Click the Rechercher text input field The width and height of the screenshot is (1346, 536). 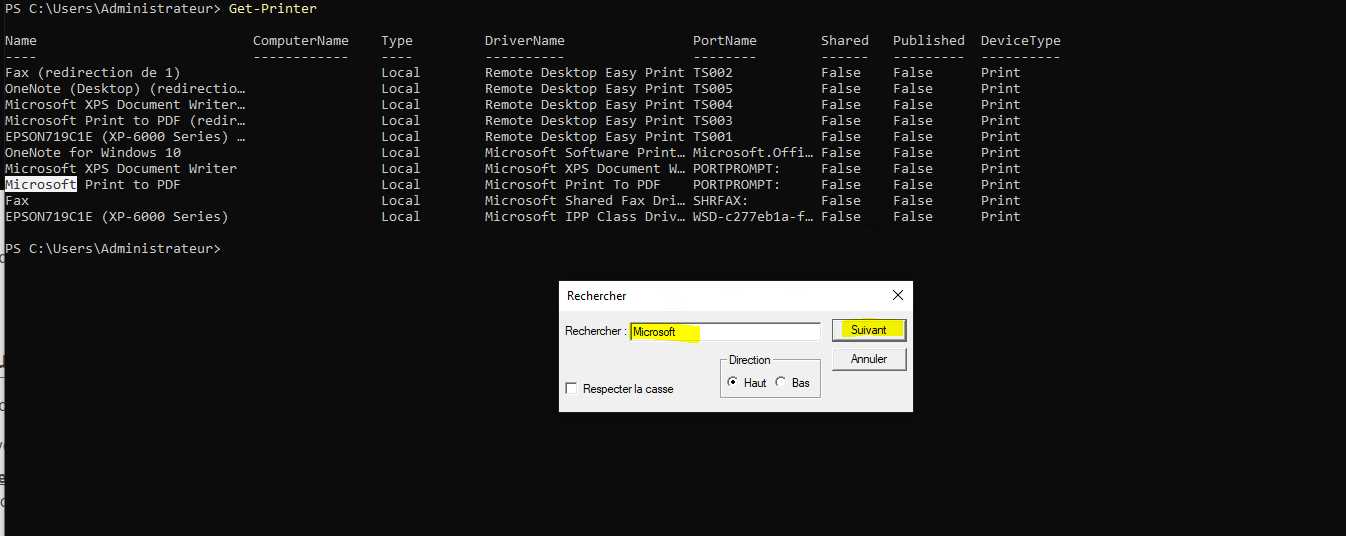point(725,331)
